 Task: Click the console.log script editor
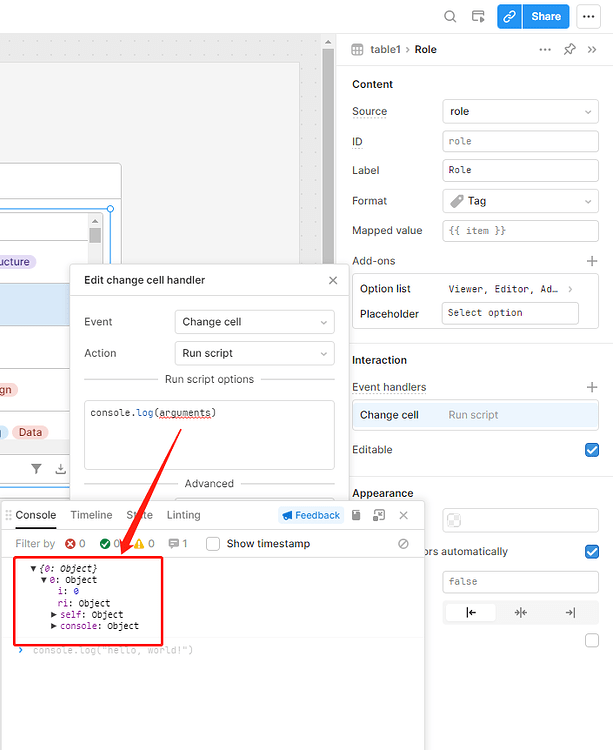(209, 435)
